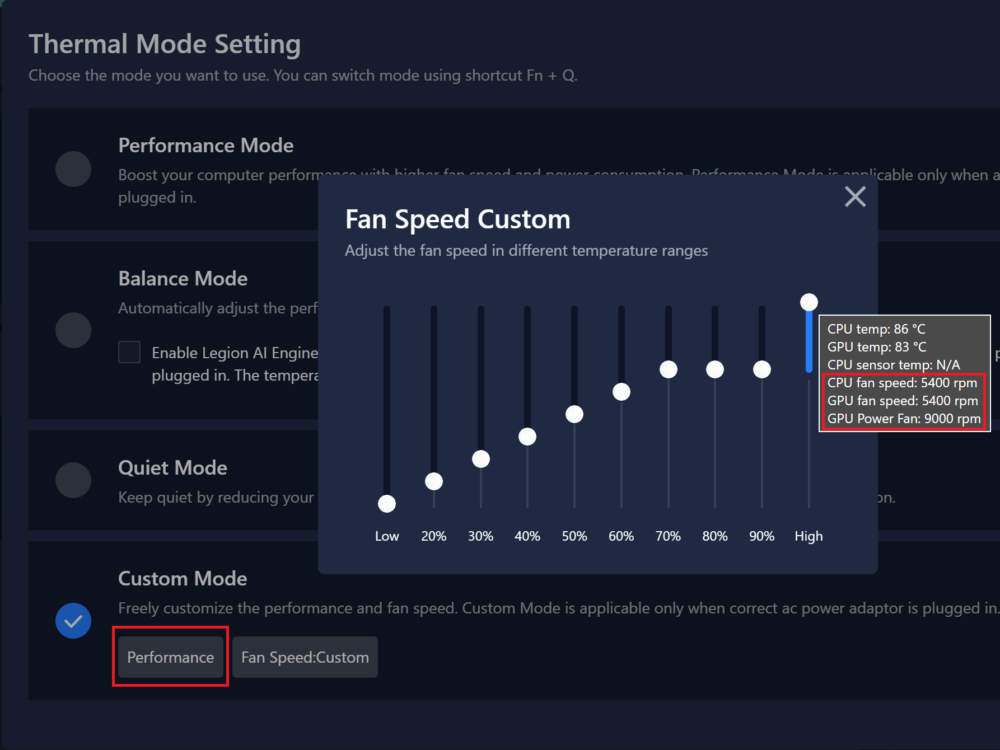
Task: Click the 40% fan speed slider handle
Action: click(x=527, y=436)
